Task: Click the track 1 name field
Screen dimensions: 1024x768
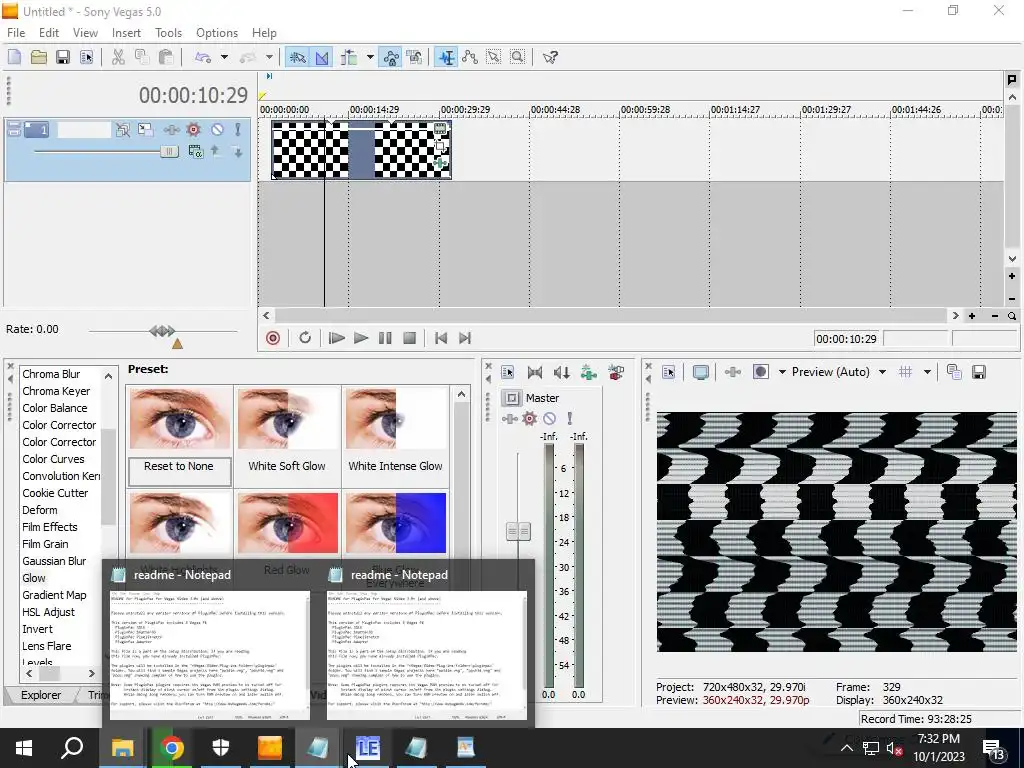Action: [84, 130]
